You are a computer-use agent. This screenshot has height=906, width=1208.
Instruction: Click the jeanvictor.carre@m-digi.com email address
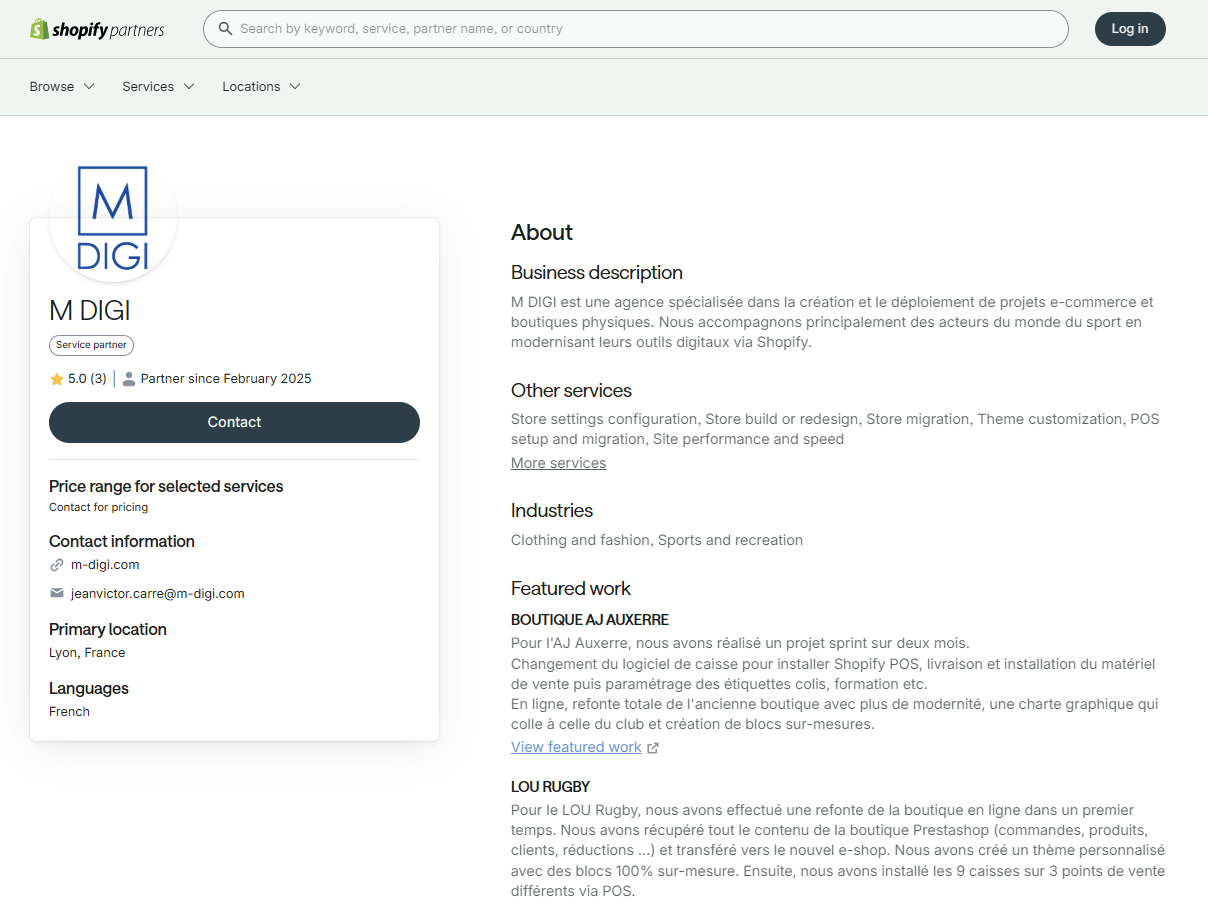pyautogui.click(x=157, y=593)
